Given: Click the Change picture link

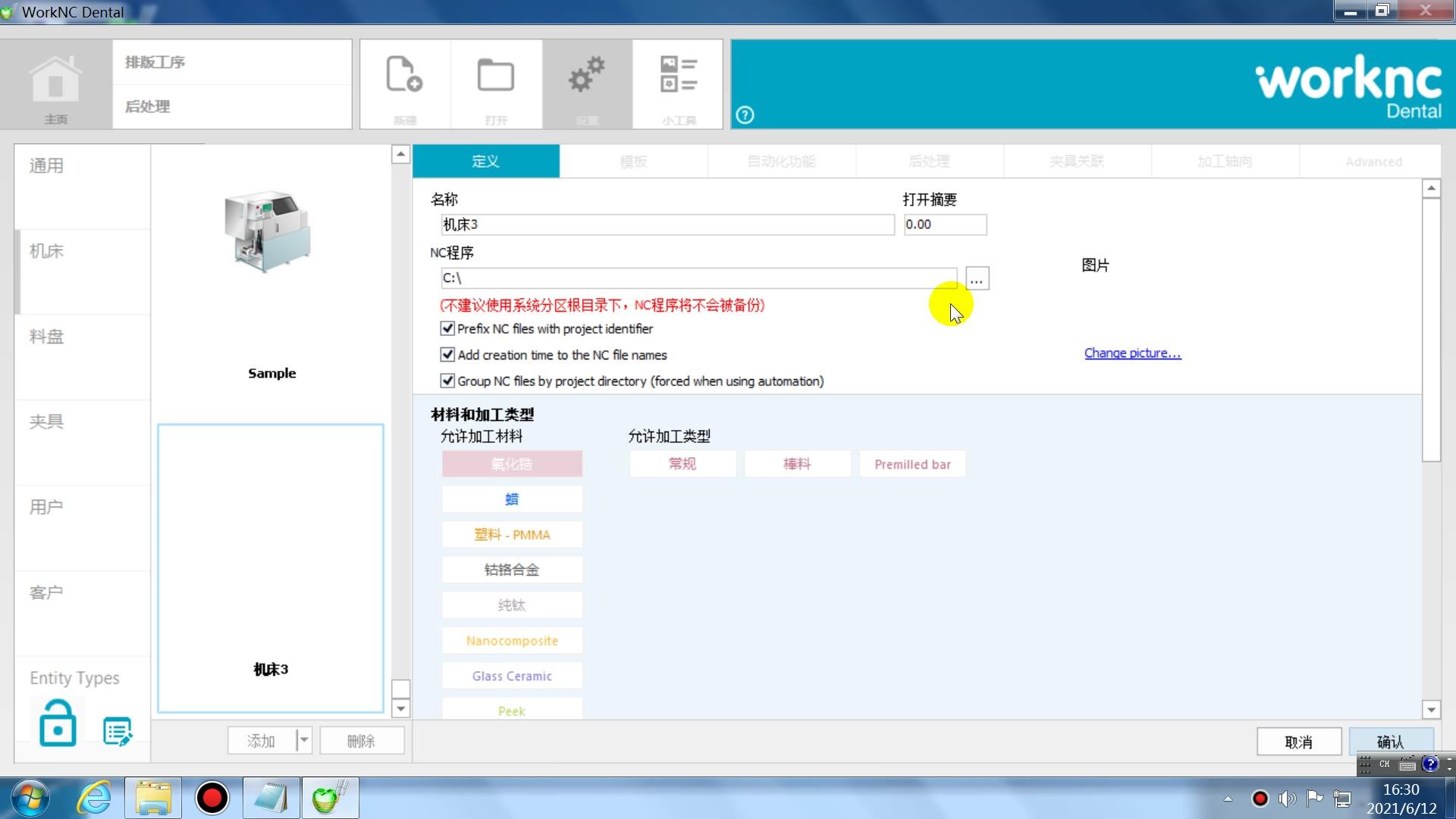Looking at the screenshot, I should [1132, 353].
